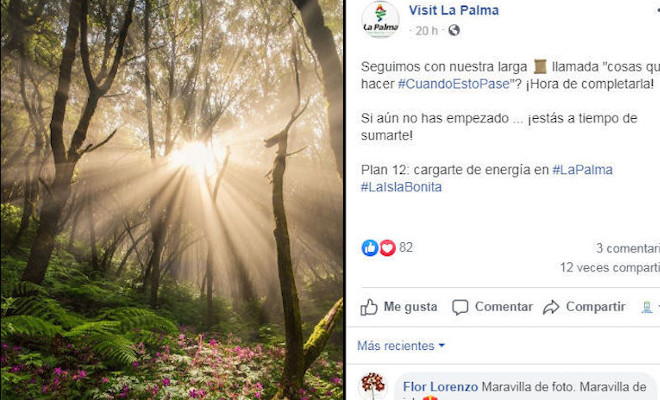
Task: Follow the #LaIslaBonita hashtag
Action: pos(401,187)
